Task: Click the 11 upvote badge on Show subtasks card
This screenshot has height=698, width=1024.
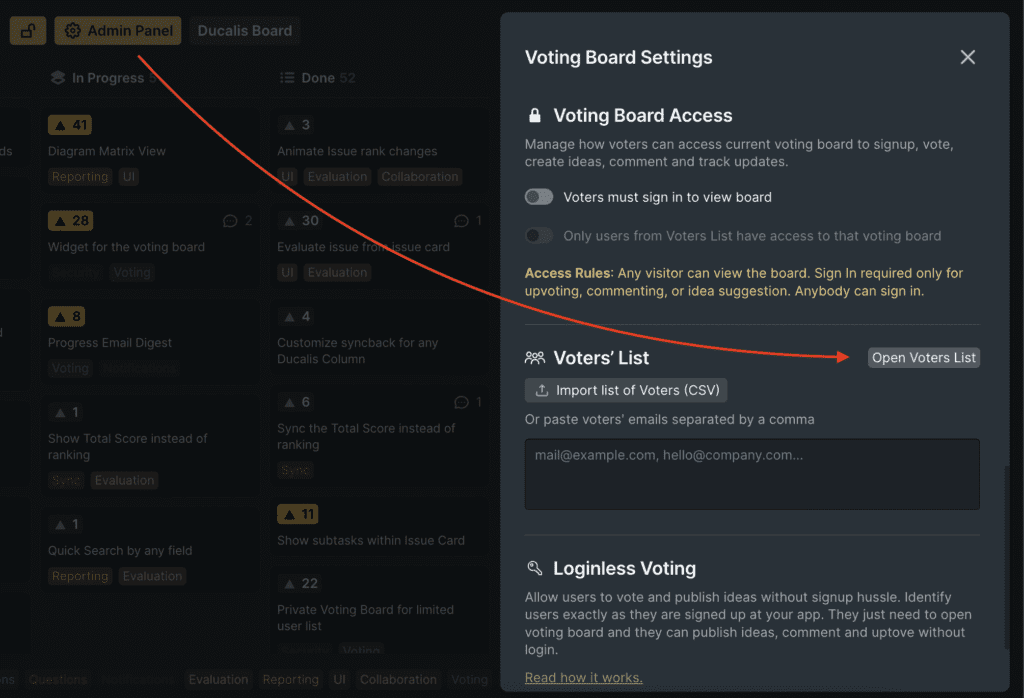Action: 298,514
